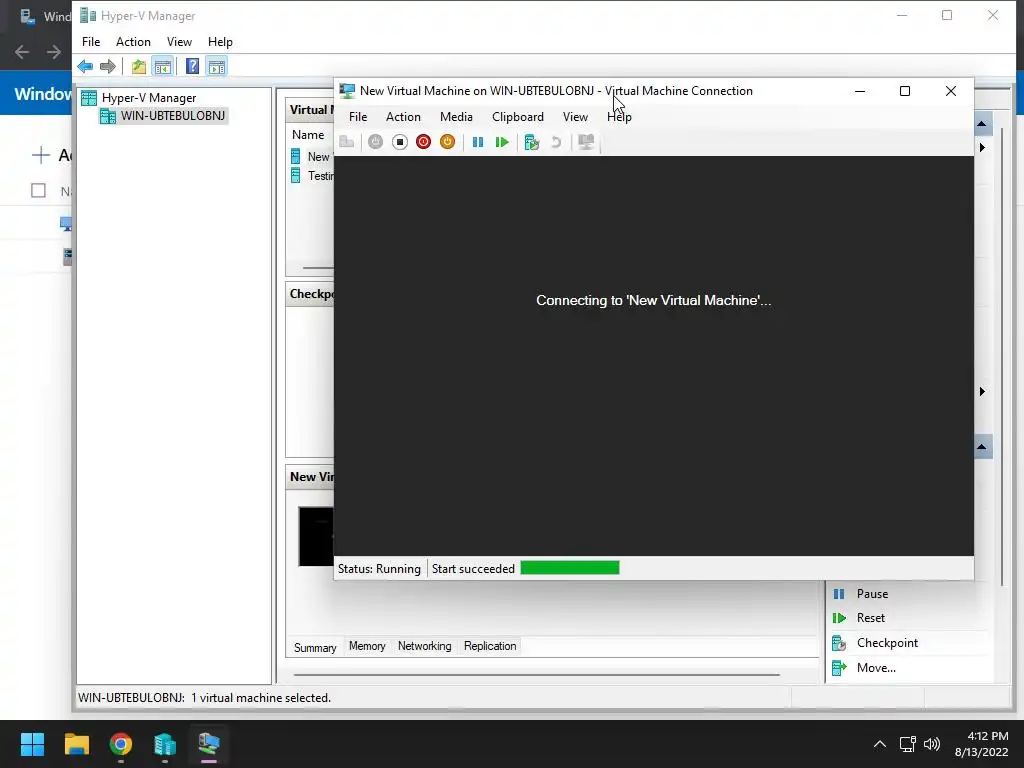Click the Revert undo arrow icon
1024x768 pixels.
click(x=556, y=142)
